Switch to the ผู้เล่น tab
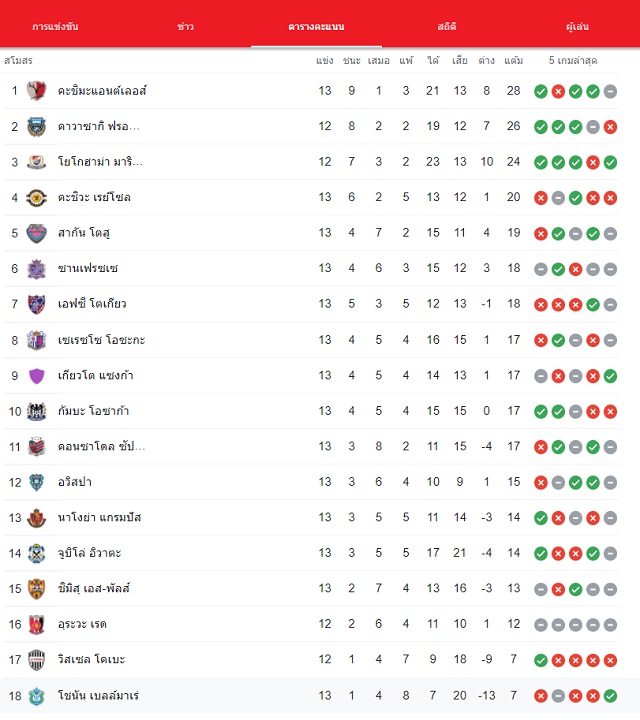 click(577, 26)
